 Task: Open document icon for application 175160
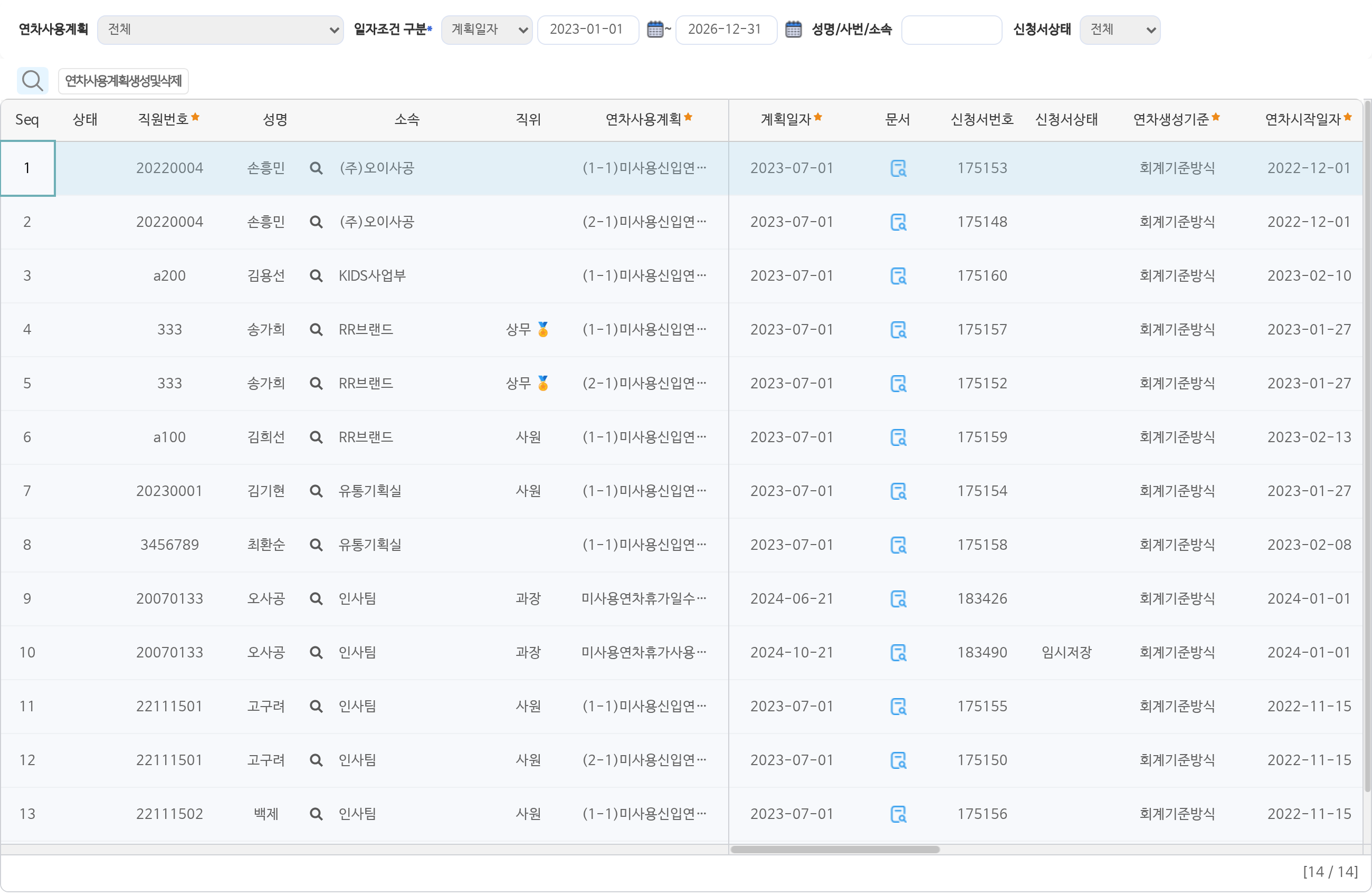pos(898,275)
